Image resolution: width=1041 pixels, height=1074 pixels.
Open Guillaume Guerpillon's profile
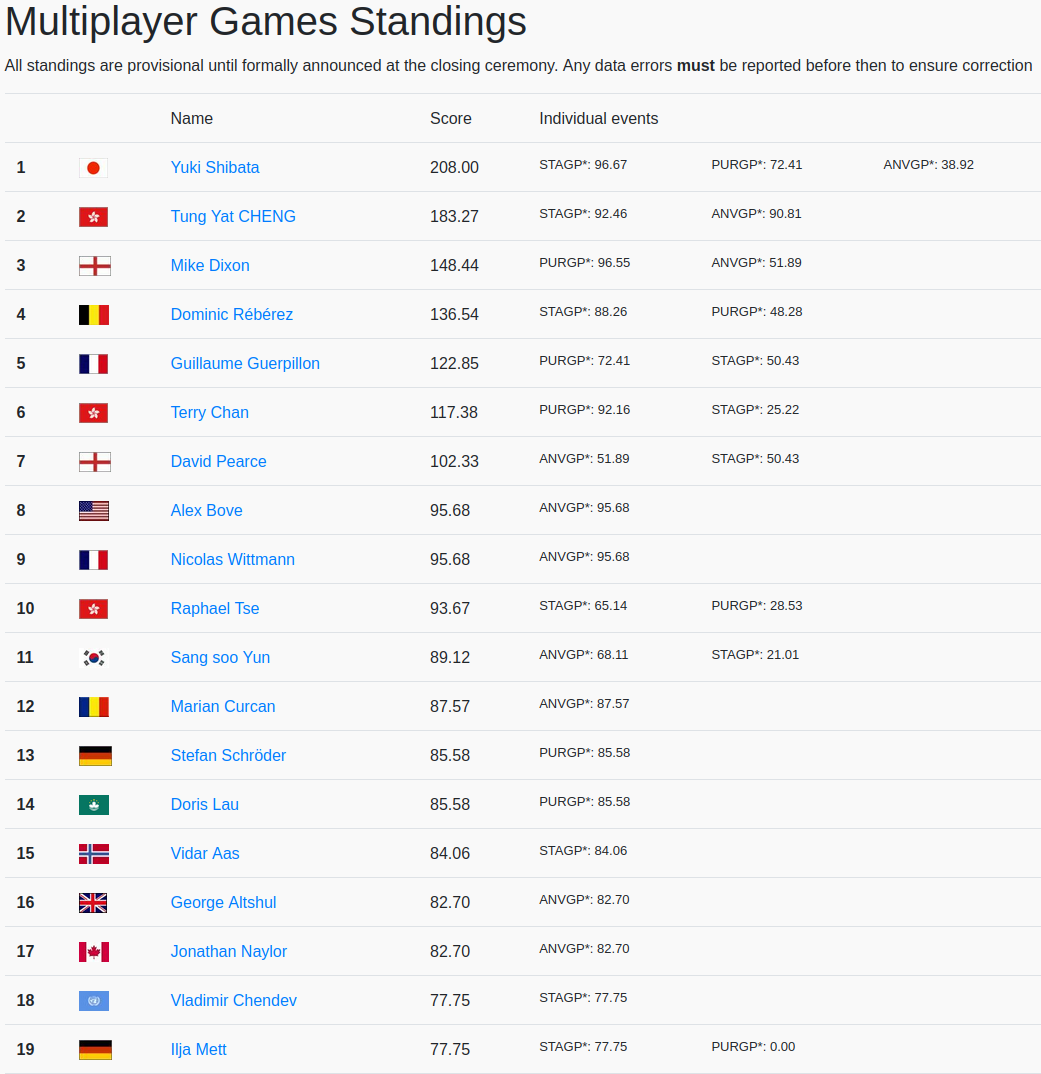click(245, 363)
